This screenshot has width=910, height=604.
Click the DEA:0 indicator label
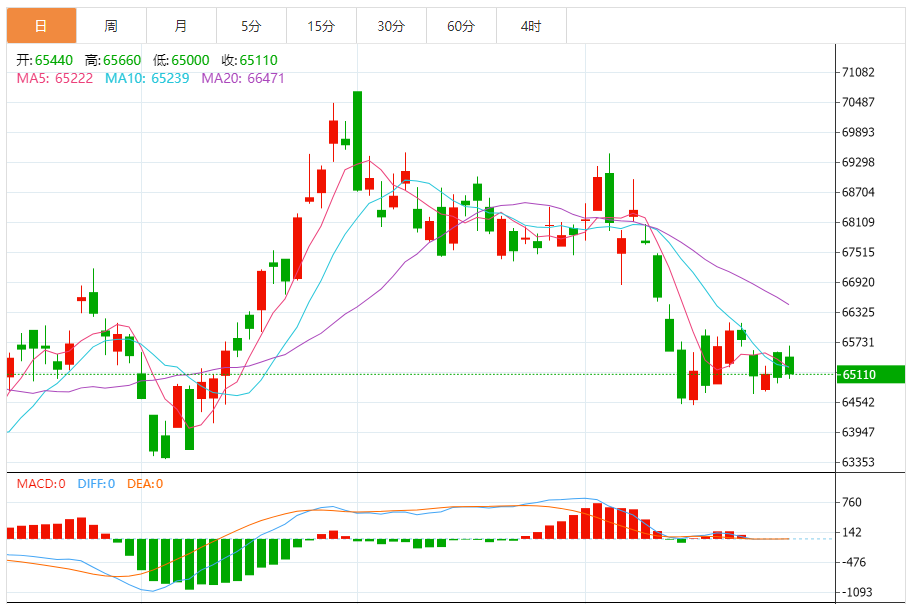(x=145, y=484)
